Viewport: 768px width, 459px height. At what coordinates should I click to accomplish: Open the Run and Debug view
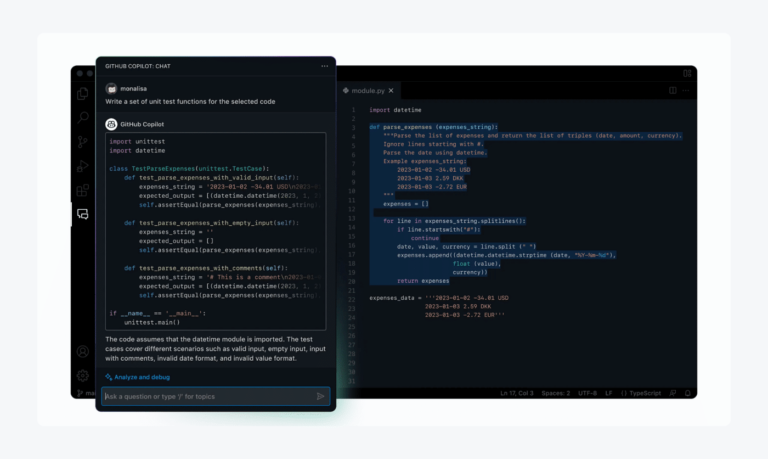(x=83, y=165)
